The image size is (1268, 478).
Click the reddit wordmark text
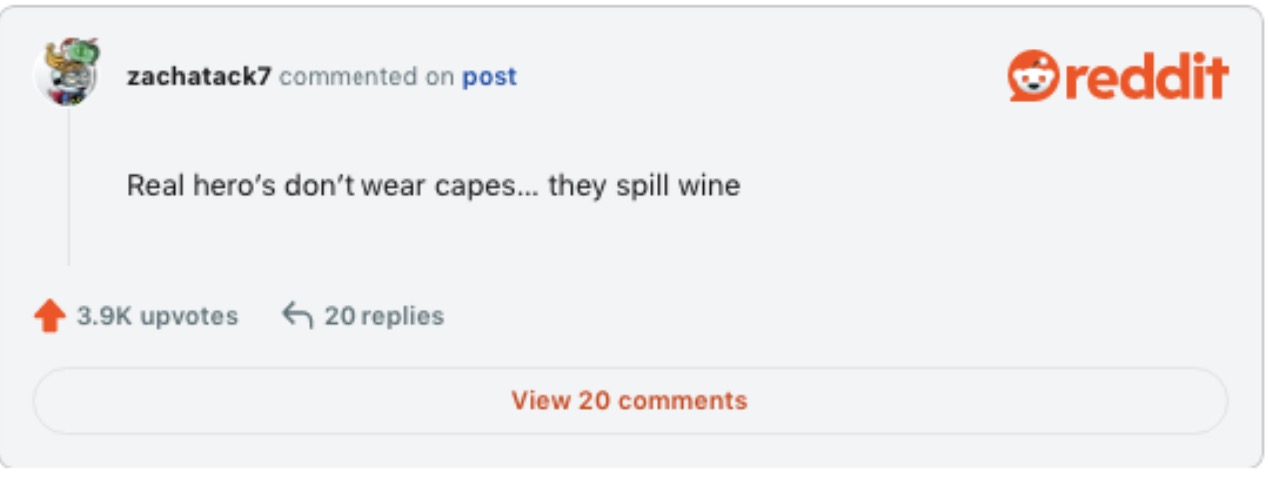point(1140,78)
